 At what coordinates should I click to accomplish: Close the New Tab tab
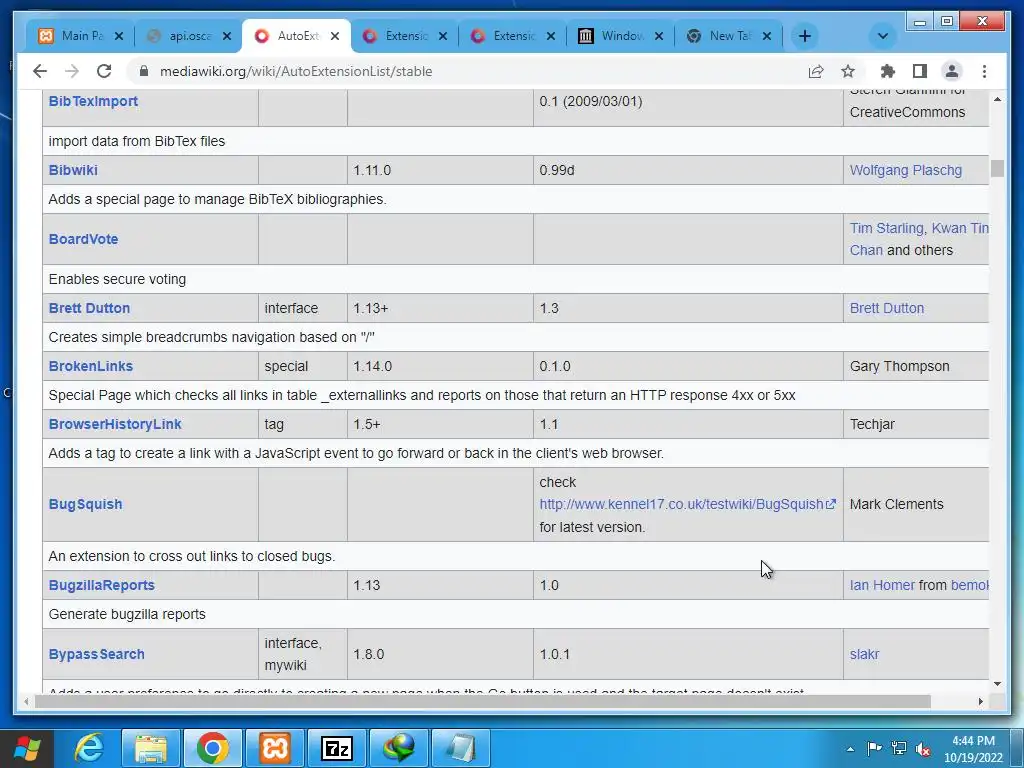click(x=767, y=37)
